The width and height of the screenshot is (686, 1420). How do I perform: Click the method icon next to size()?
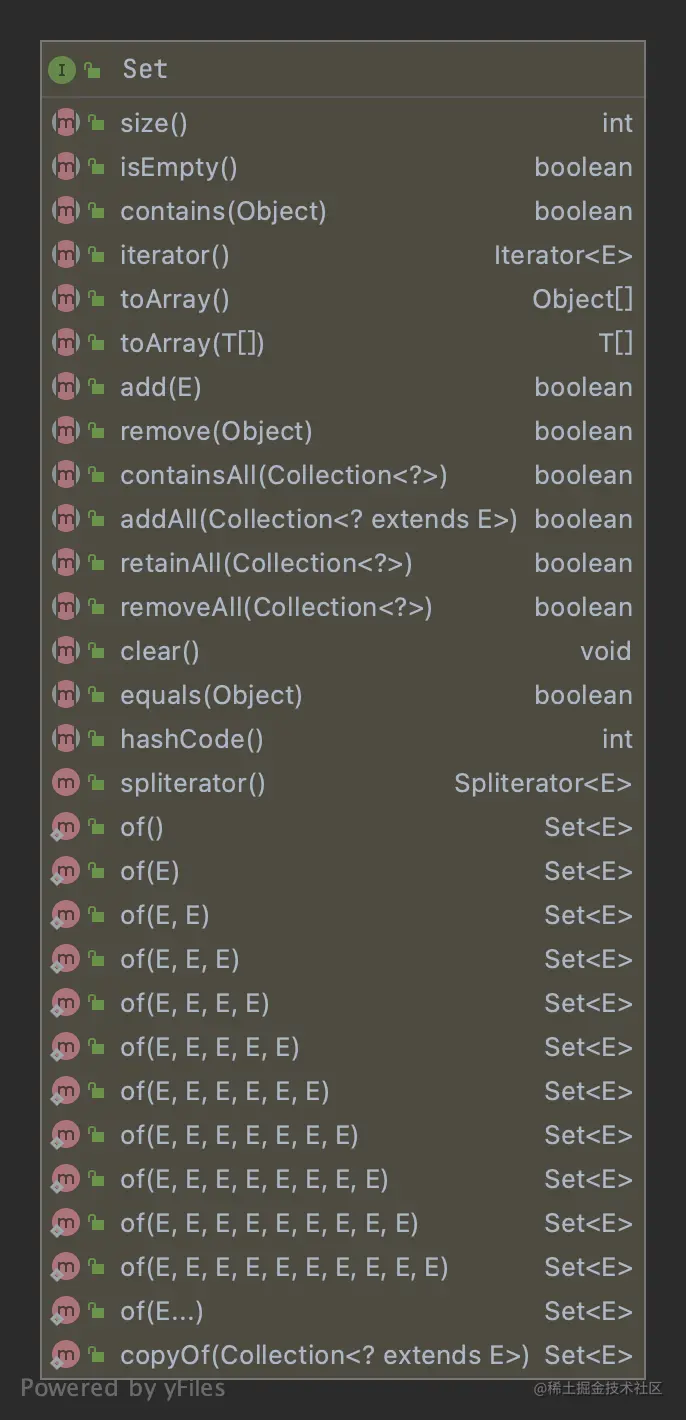point(65,123)
